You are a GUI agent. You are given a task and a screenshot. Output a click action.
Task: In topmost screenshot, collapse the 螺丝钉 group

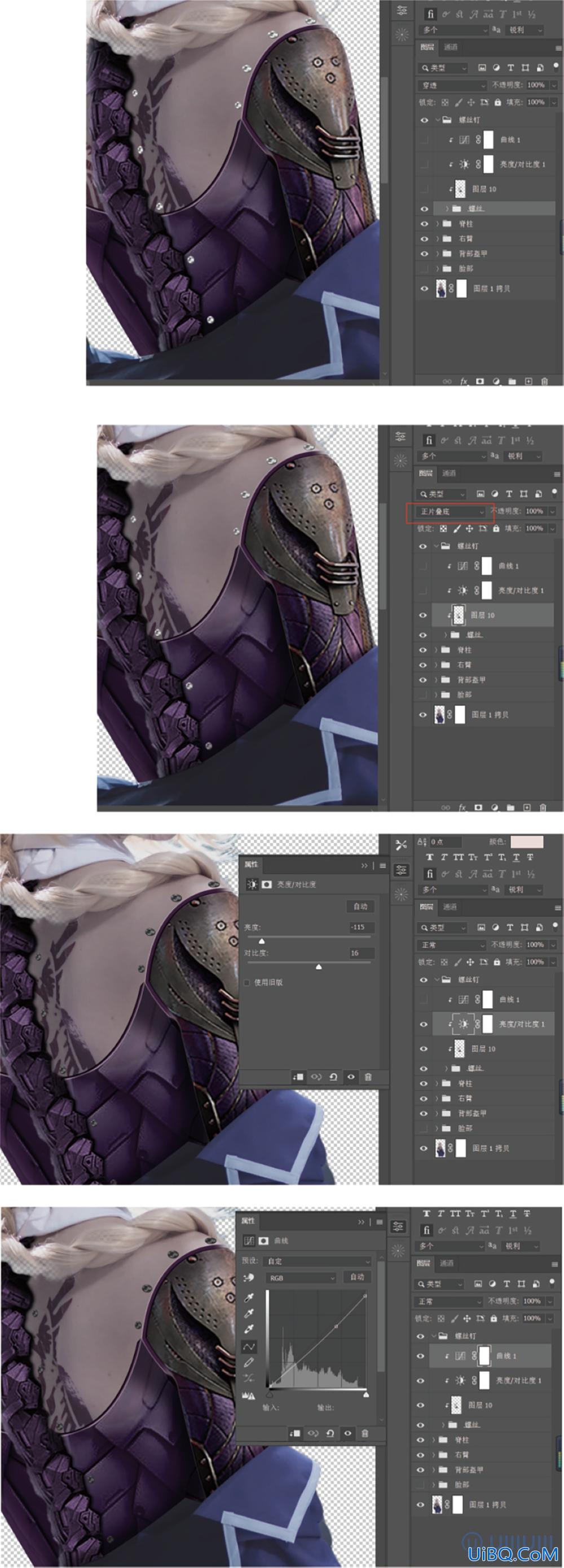437,120
